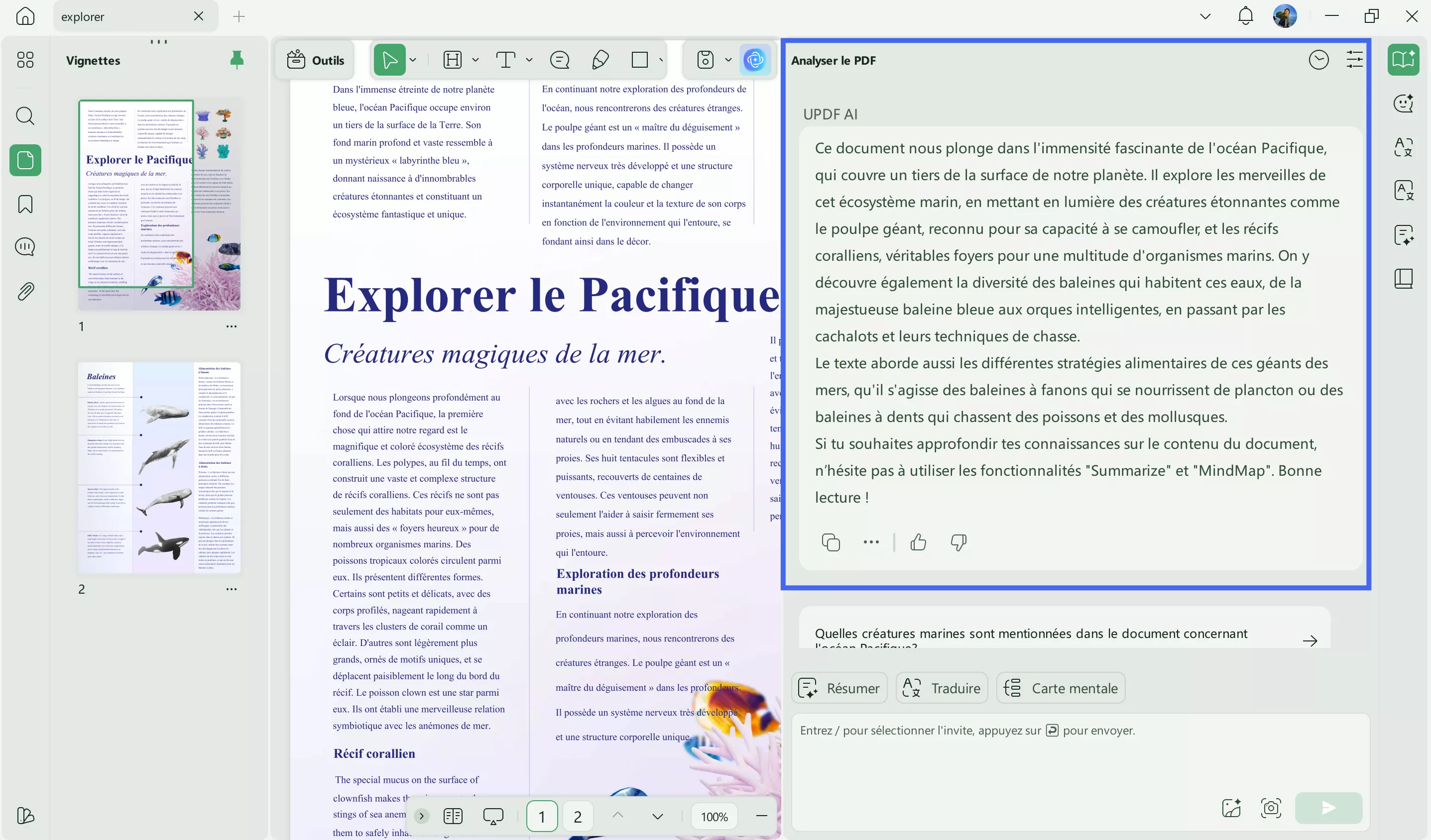Expand the selection tool dropdown
The image size is (1431, 840).
413,60
